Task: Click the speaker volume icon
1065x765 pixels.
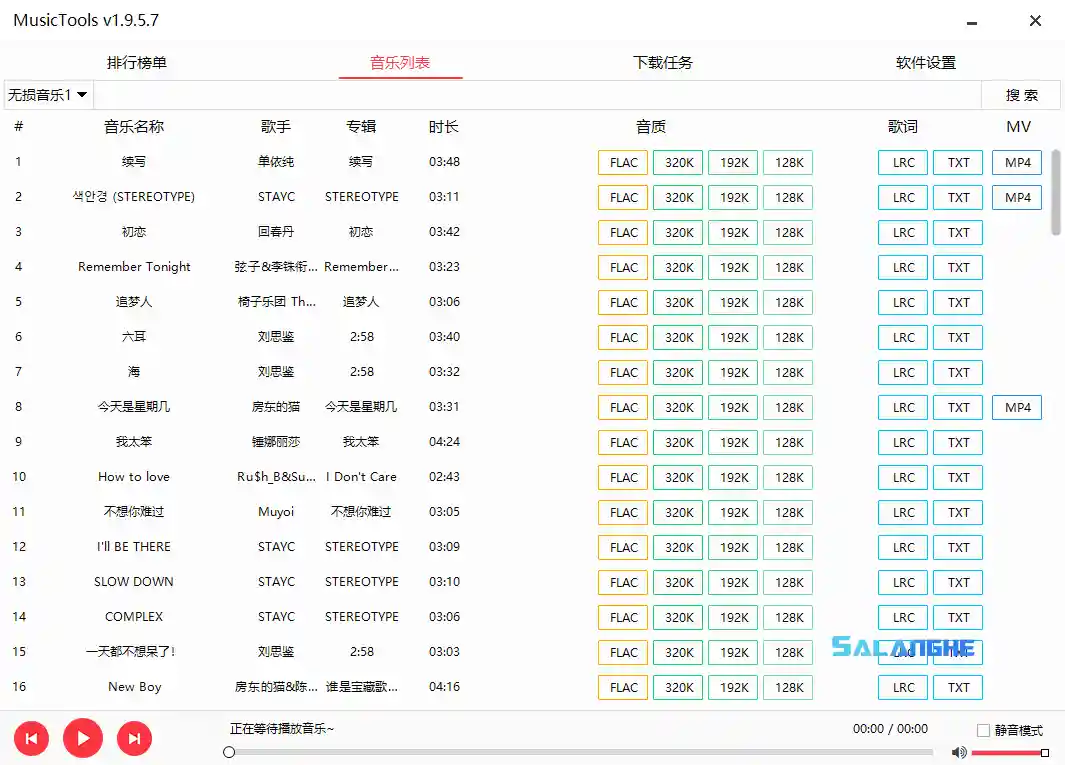Action: [x=959, y=752]
